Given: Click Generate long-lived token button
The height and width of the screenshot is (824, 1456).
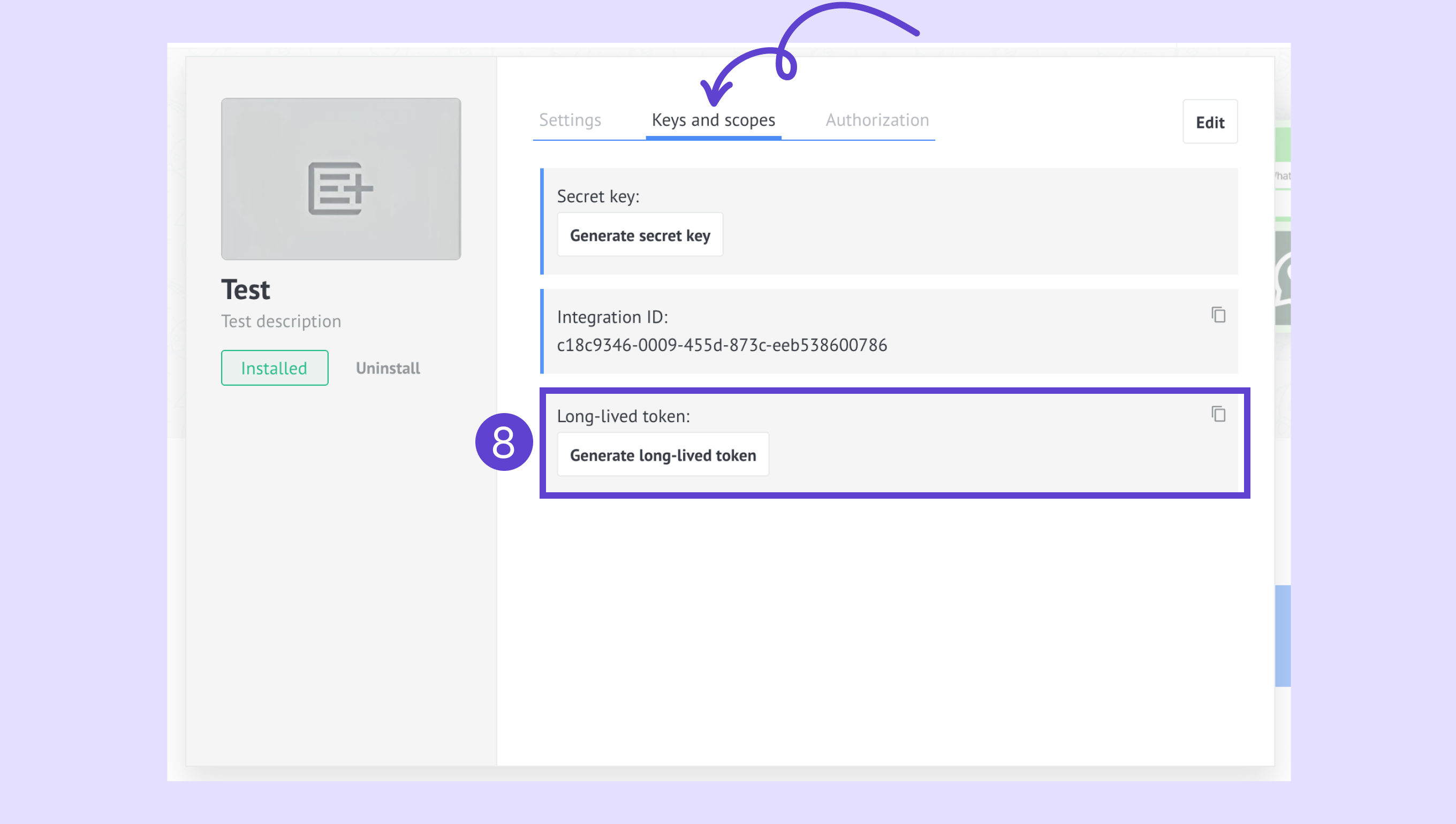Looking at the screenshot, I should pos(663,455).
